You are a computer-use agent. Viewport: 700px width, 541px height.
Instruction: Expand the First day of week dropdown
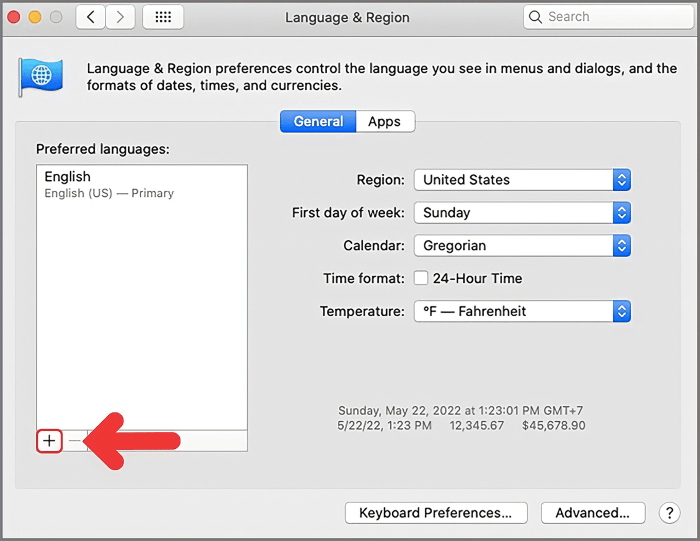(x=522, y=213)
